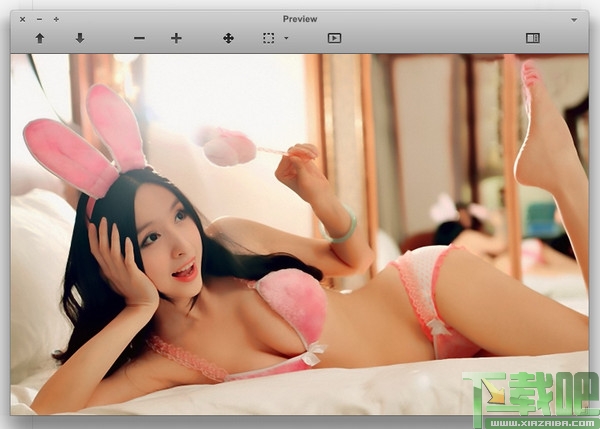
Task: Go to previous image with up arrow
Action: [x=40, y=38]
